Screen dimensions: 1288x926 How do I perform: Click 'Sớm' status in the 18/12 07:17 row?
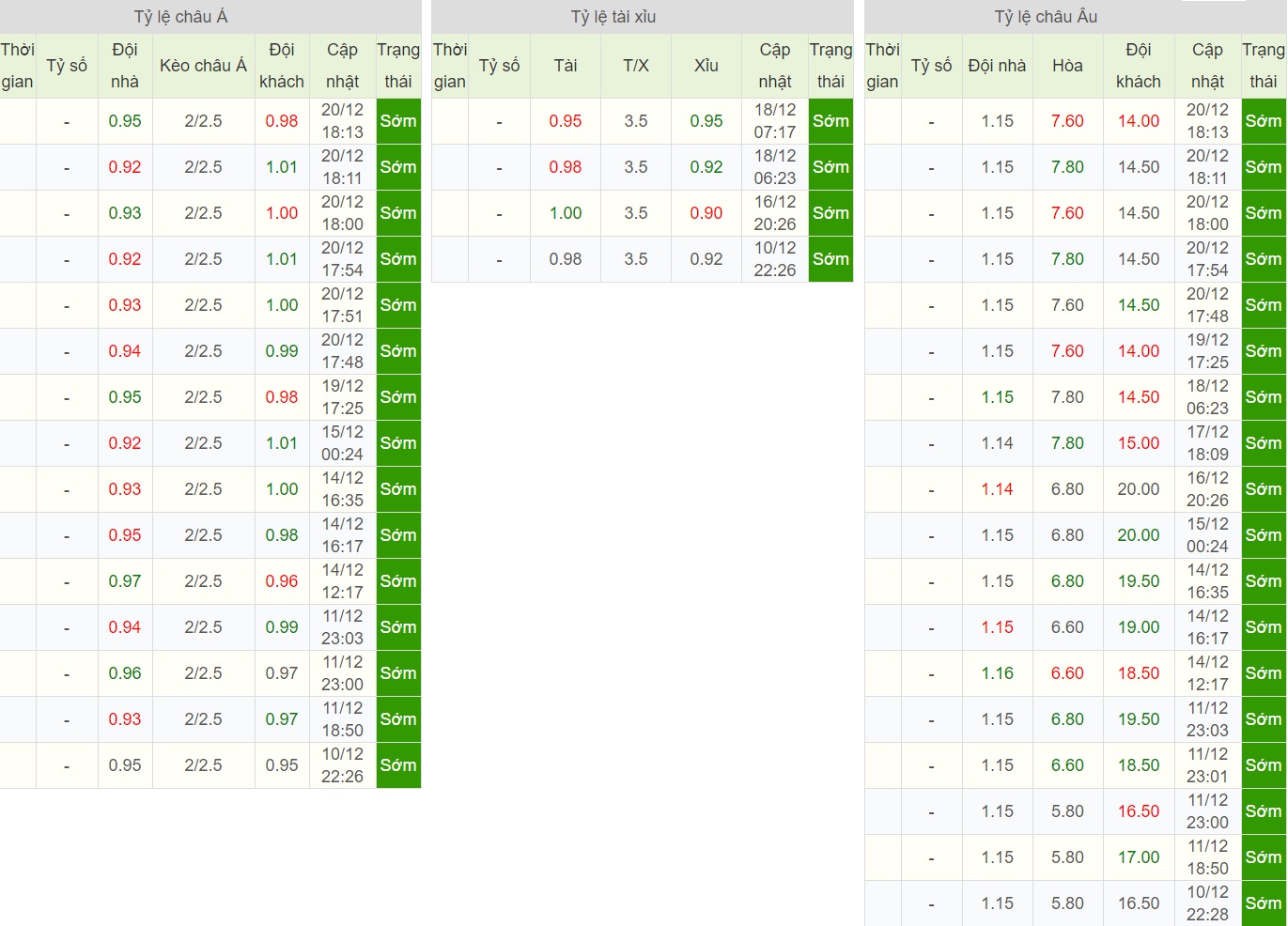(x=830, y=121)
